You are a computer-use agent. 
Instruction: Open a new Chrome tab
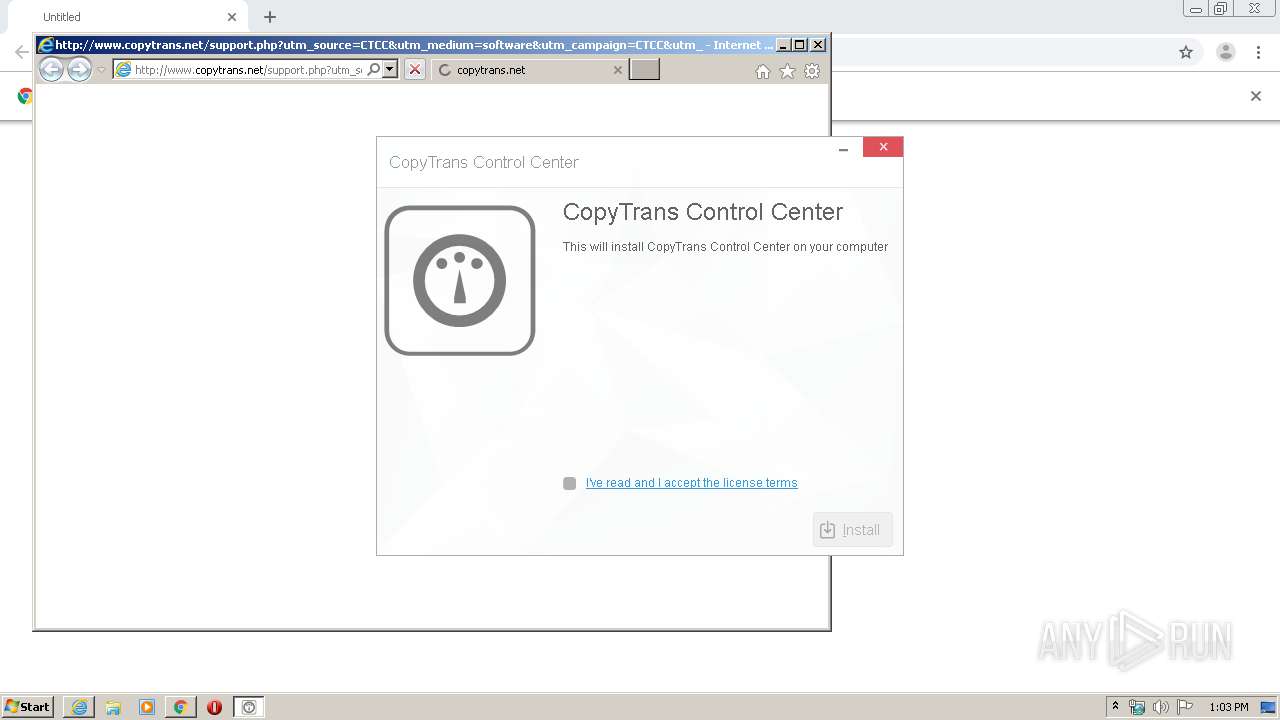click(270, 17)
